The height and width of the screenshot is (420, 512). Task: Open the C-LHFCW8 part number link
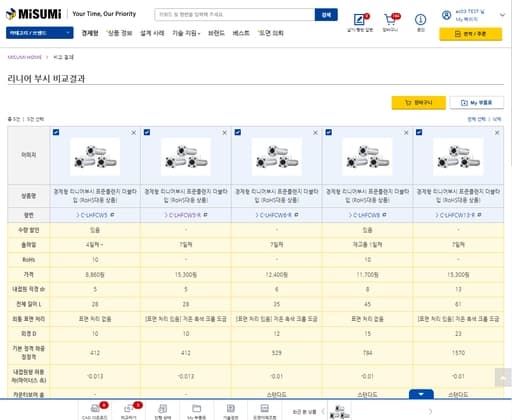pos(364,215)
